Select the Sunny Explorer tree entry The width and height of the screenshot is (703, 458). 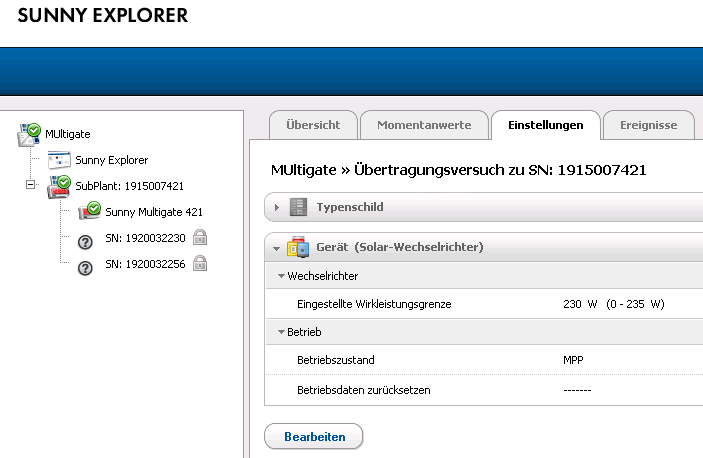coord(112,160)
